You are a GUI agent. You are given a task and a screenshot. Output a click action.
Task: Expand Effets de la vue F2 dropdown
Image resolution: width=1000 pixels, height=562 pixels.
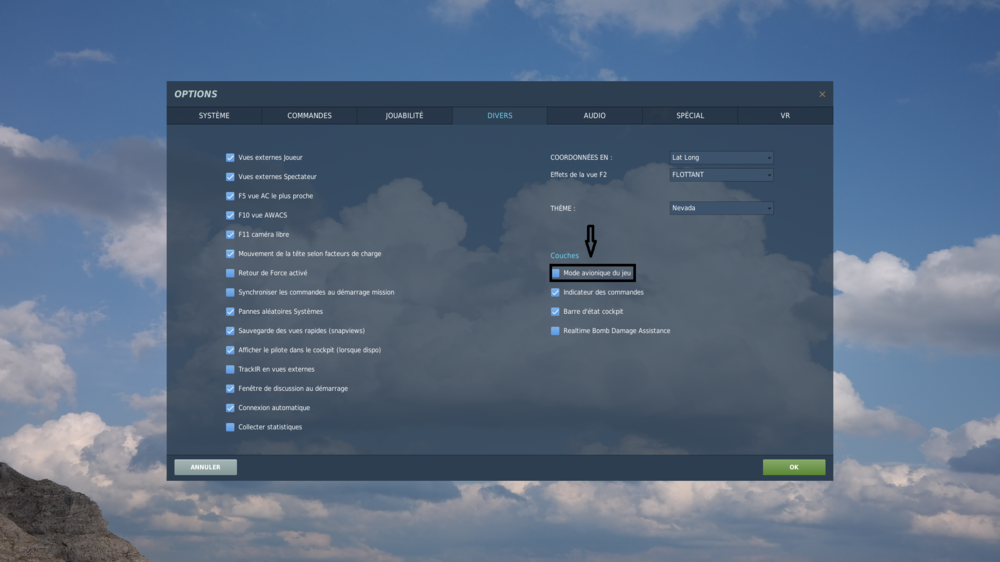click(721, 175)
